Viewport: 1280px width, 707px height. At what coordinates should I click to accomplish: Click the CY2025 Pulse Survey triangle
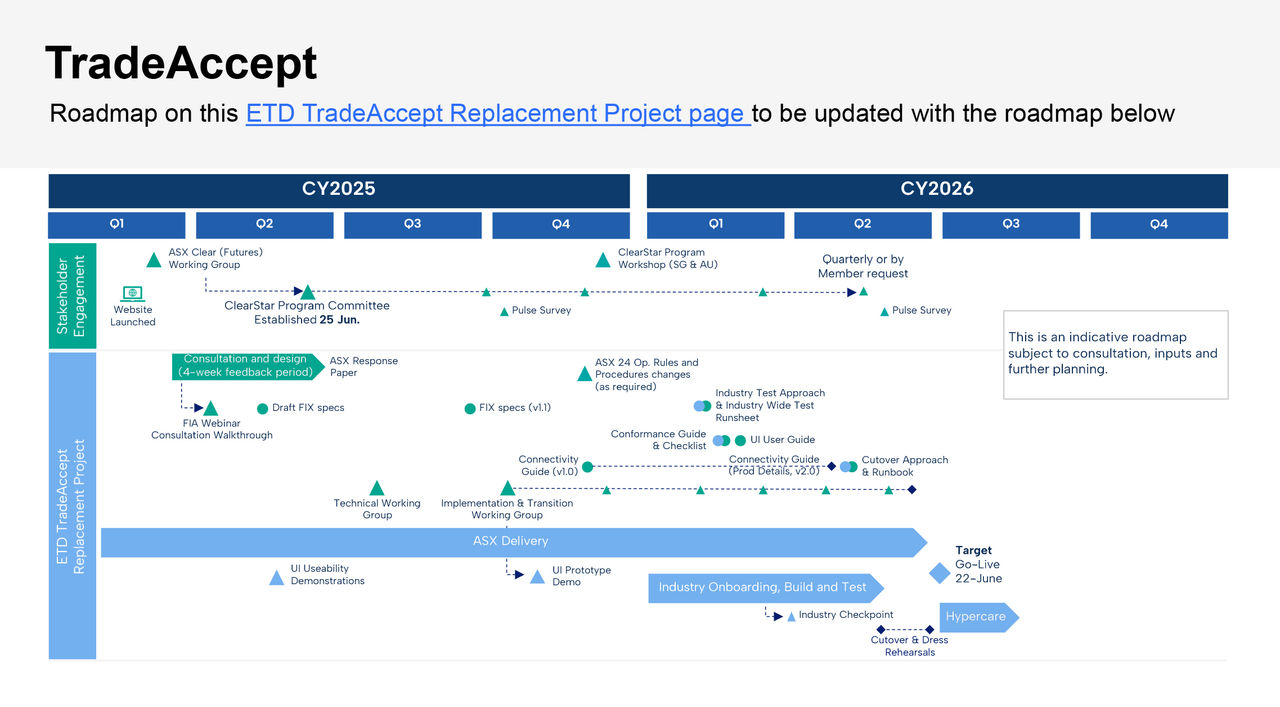(504, 312)
